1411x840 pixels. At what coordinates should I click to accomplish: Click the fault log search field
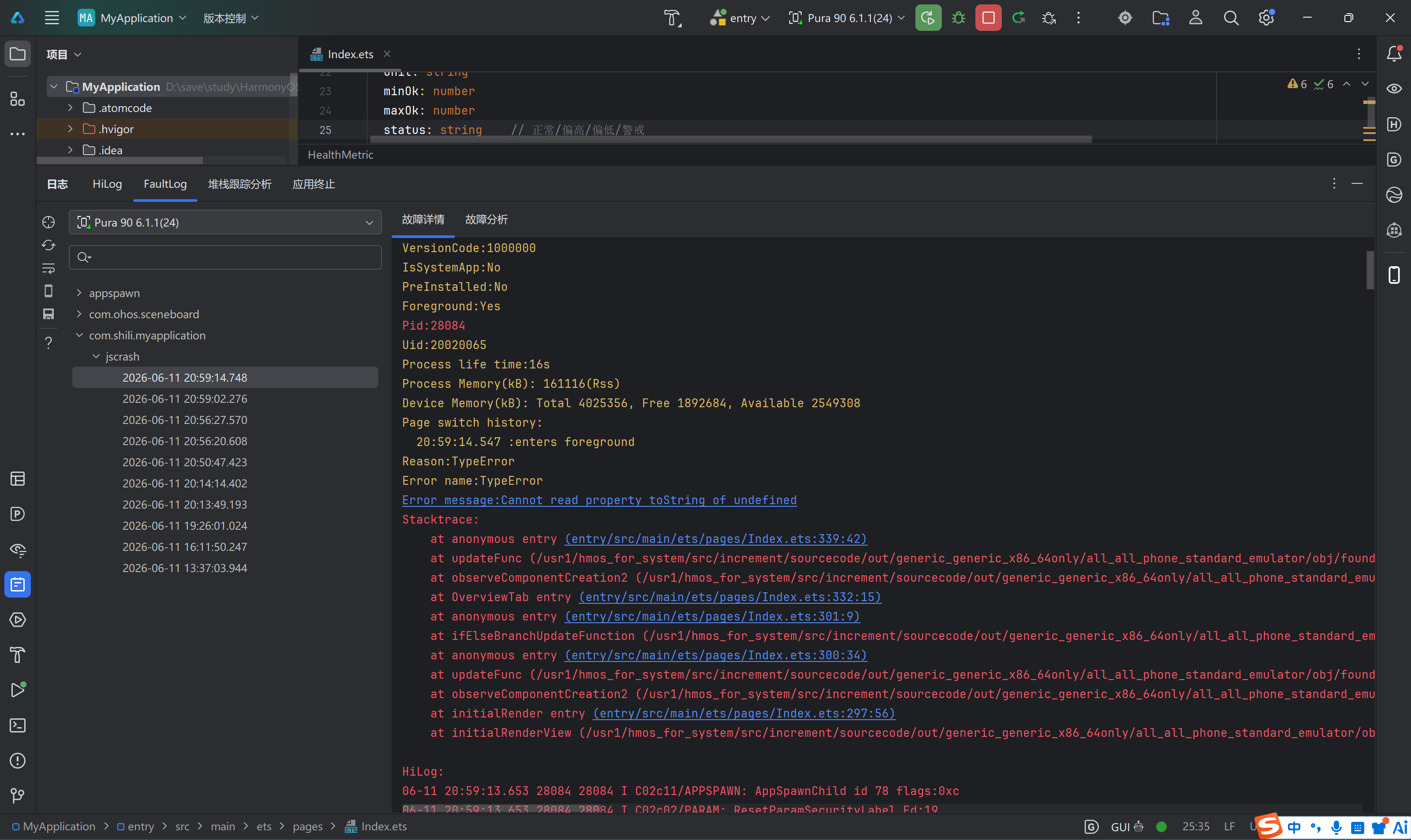tap(225, 257)
